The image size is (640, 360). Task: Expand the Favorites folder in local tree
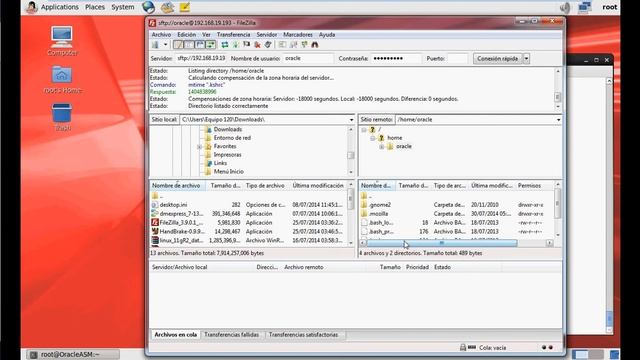200,147
